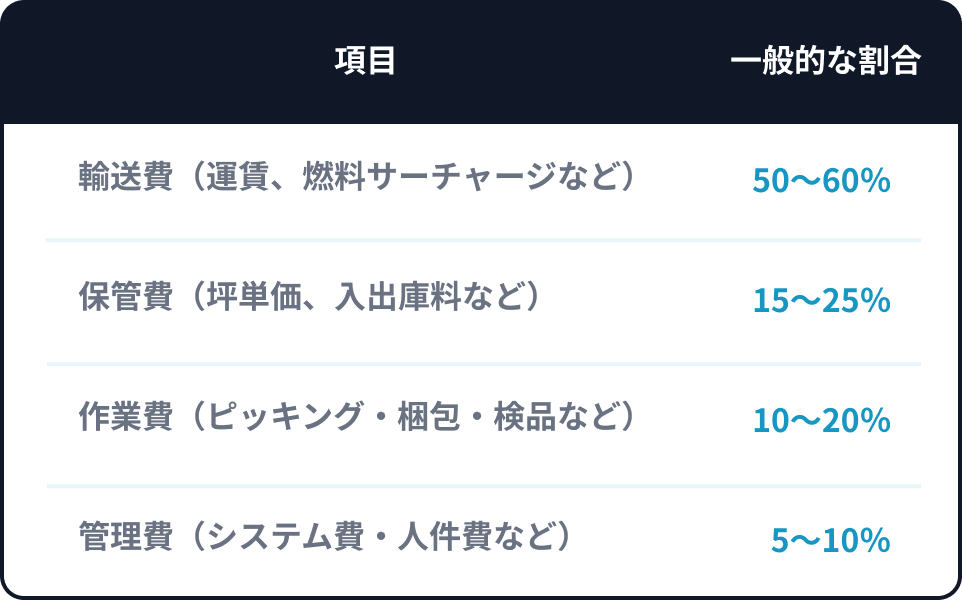Click the 5〜10% percentage value
962x600 pixels.
(x=830, y=541)
